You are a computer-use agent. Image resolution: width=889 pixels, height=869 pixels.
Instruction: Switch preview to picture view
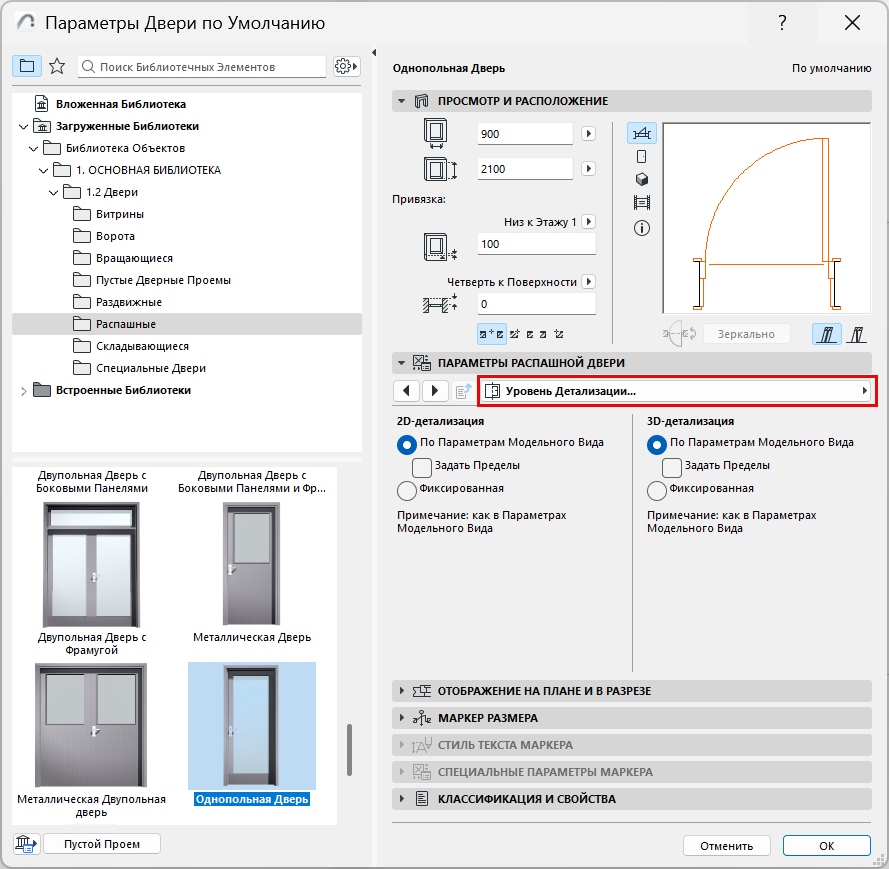(x=642, y=202)
